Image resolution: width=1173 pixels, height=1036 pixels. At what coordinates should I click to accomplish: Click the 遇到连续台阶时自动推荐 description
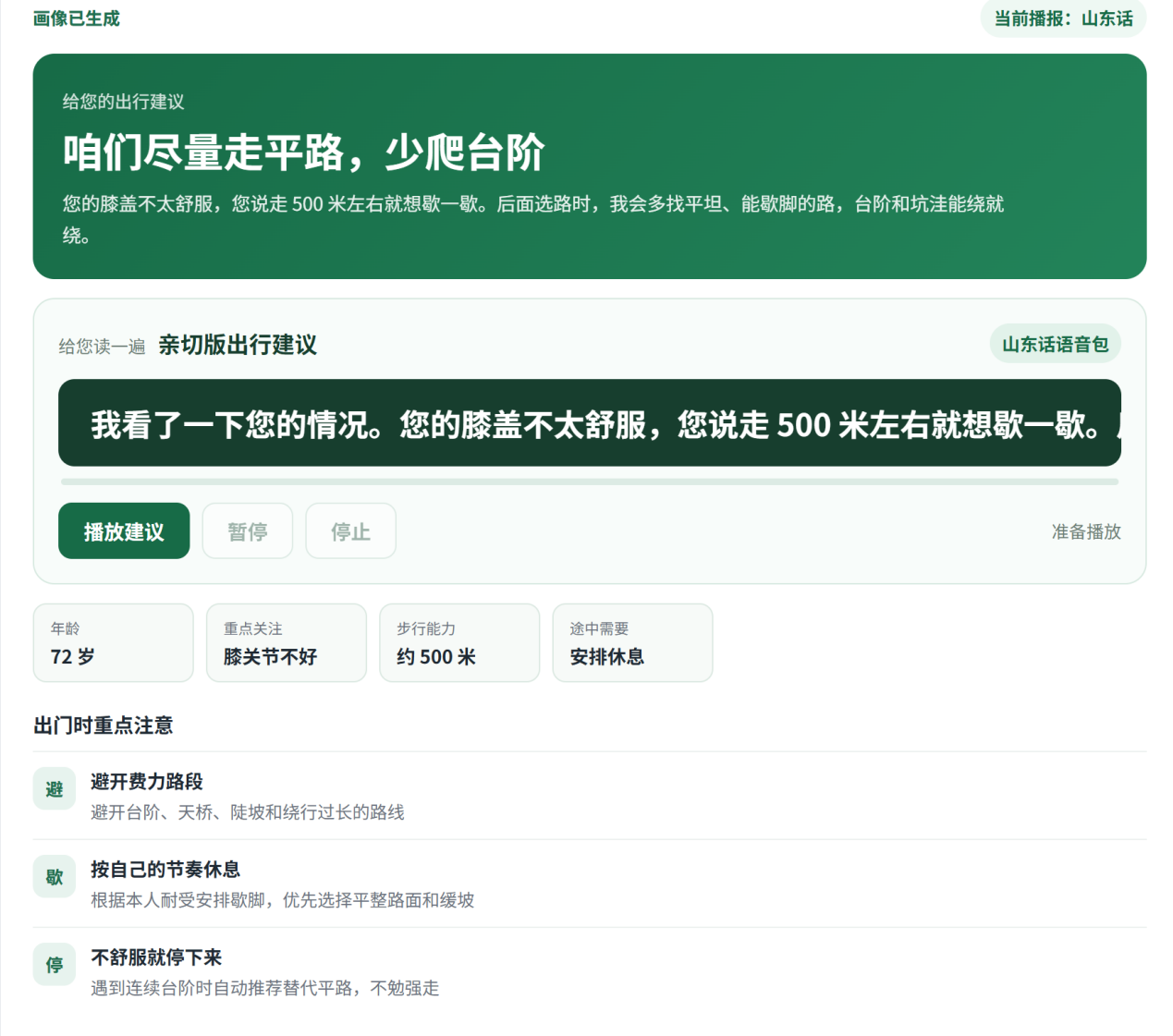(x=265, y=988)
